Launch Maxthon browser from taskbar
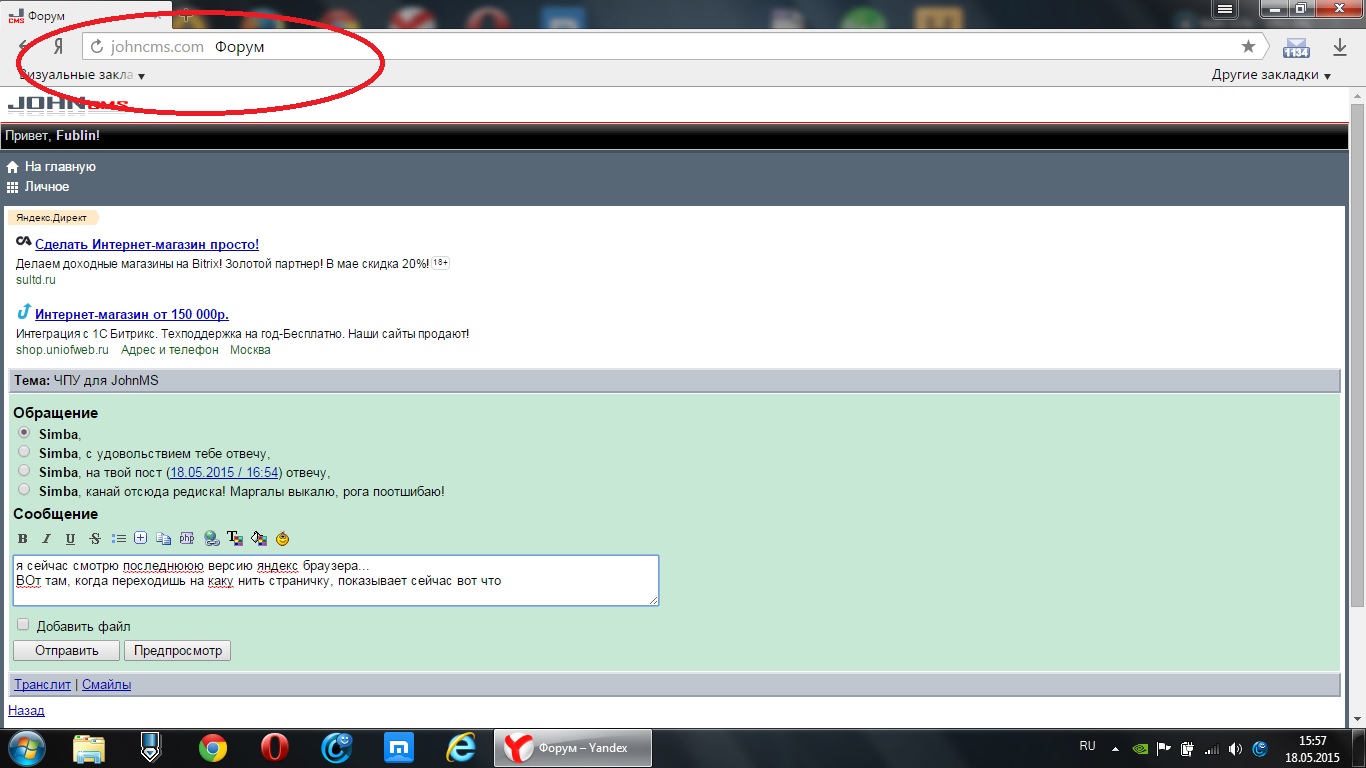Screen dimensions: 1366x768 tap(399, 748)
